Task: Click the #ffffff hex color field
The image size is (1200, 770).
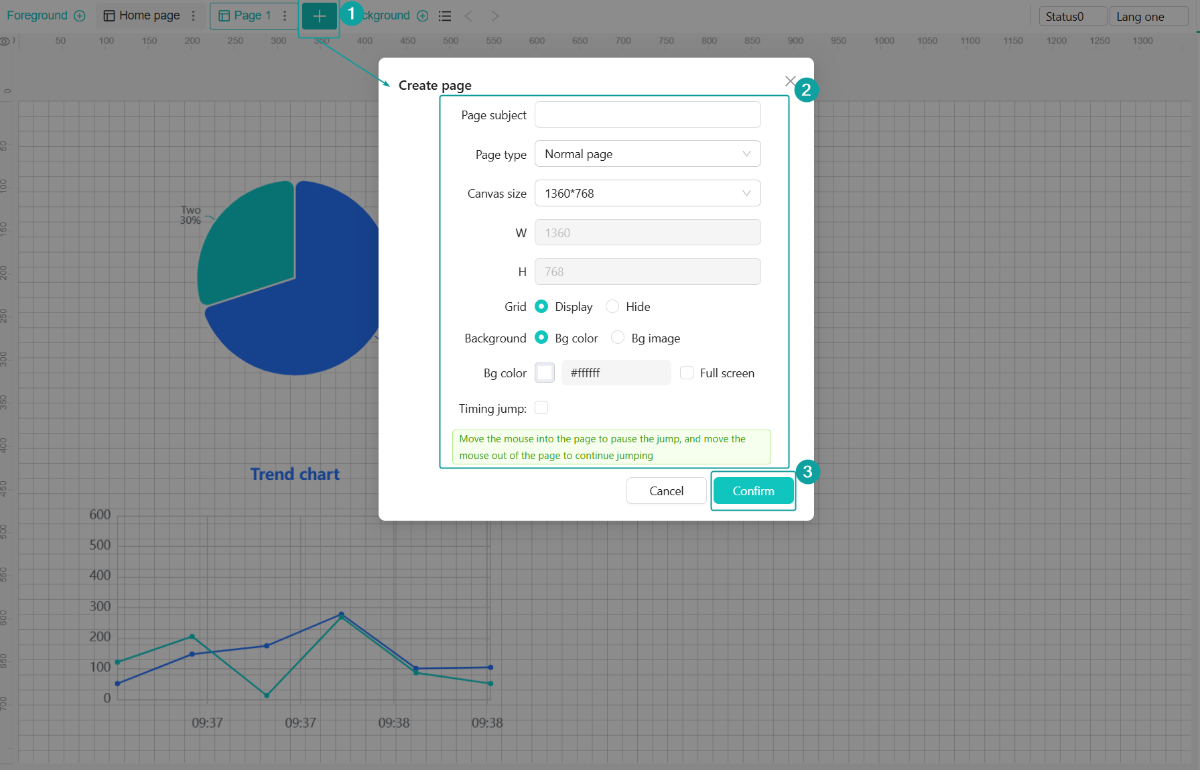Action: click(616, 373)
